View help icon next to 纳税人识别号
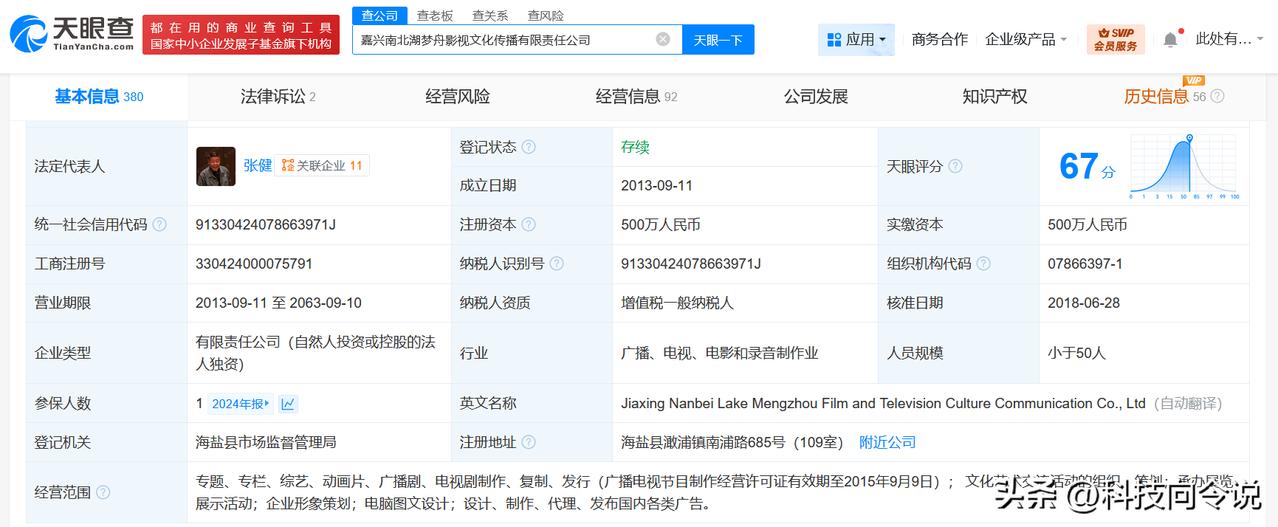Viewport: 1278px width, 527px height. [556, 264]
